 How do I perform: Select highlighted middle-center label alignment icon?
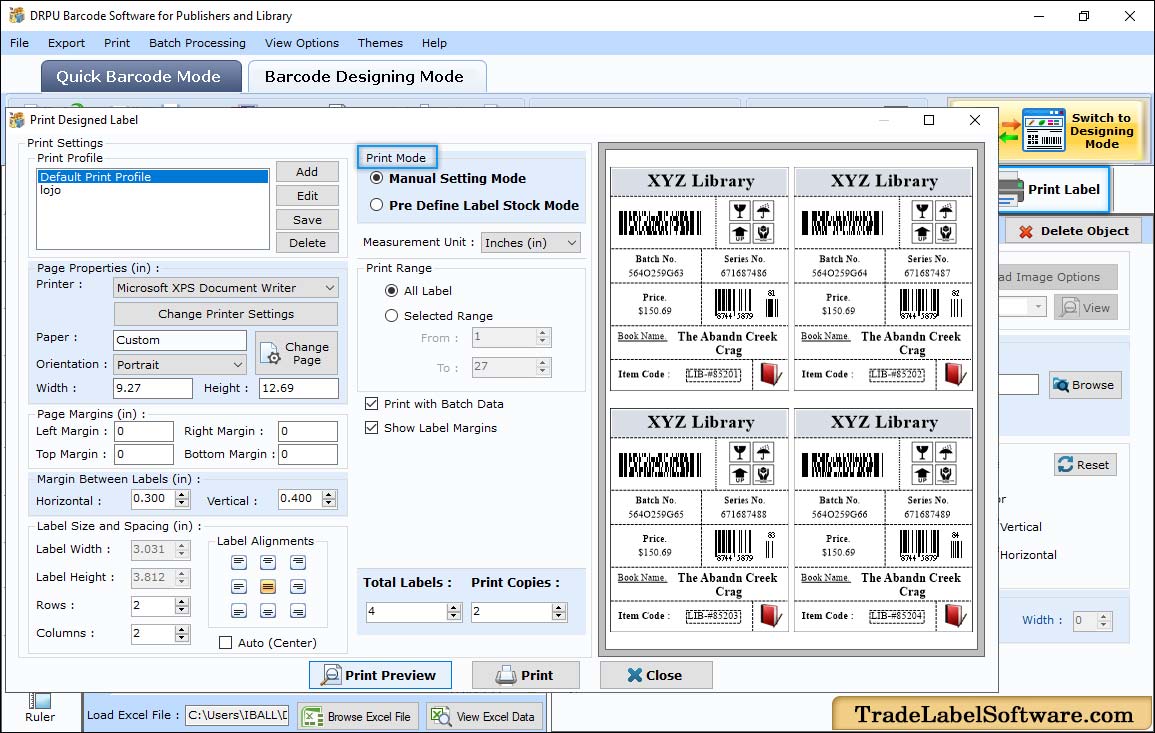268,587
